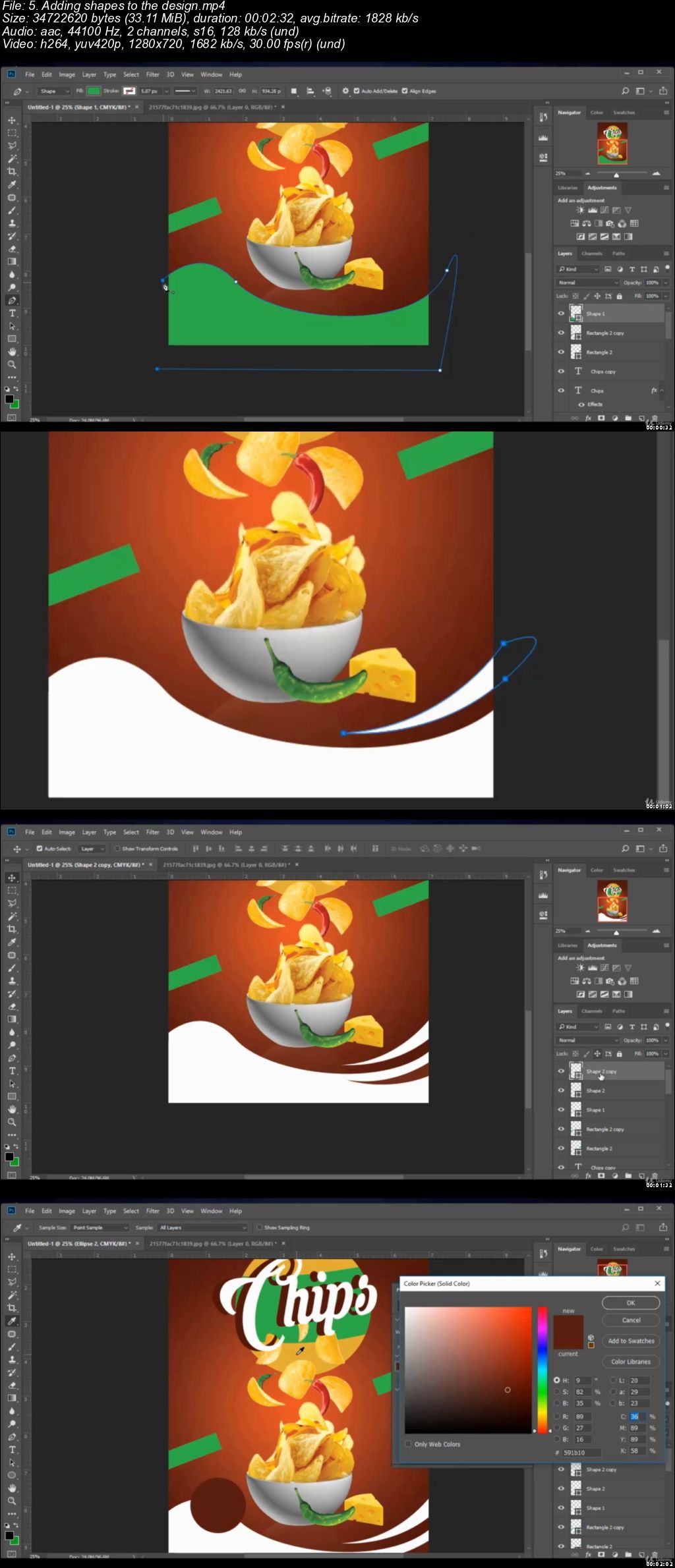Click Brightness/Contrast adjustment icon in Shape 2 copy frame
This screenshot has width=675, height=1568.
(x=580, y=968)
